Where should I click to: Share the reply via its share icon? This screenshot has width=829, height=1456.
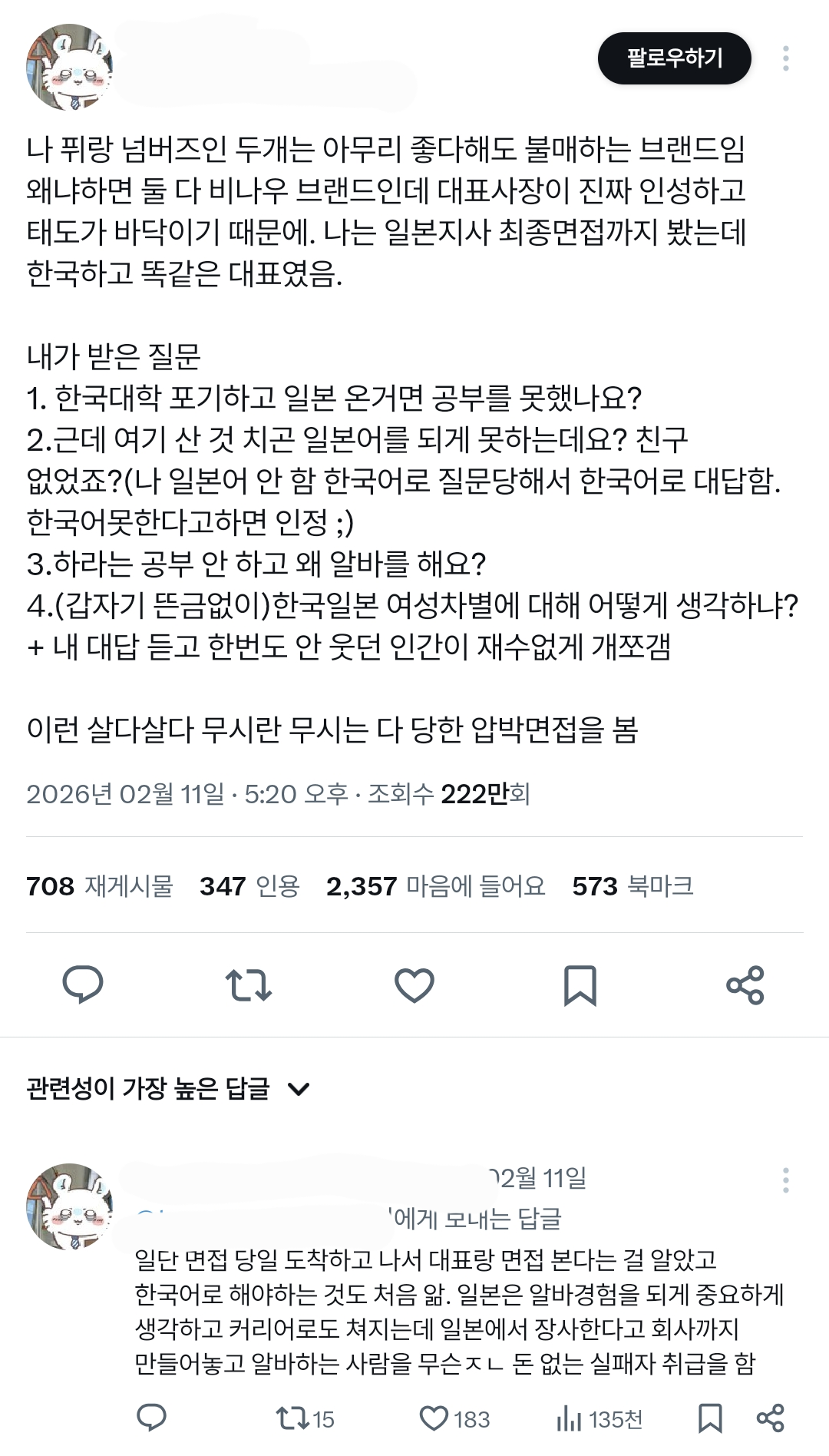[x=770, y=1418]
